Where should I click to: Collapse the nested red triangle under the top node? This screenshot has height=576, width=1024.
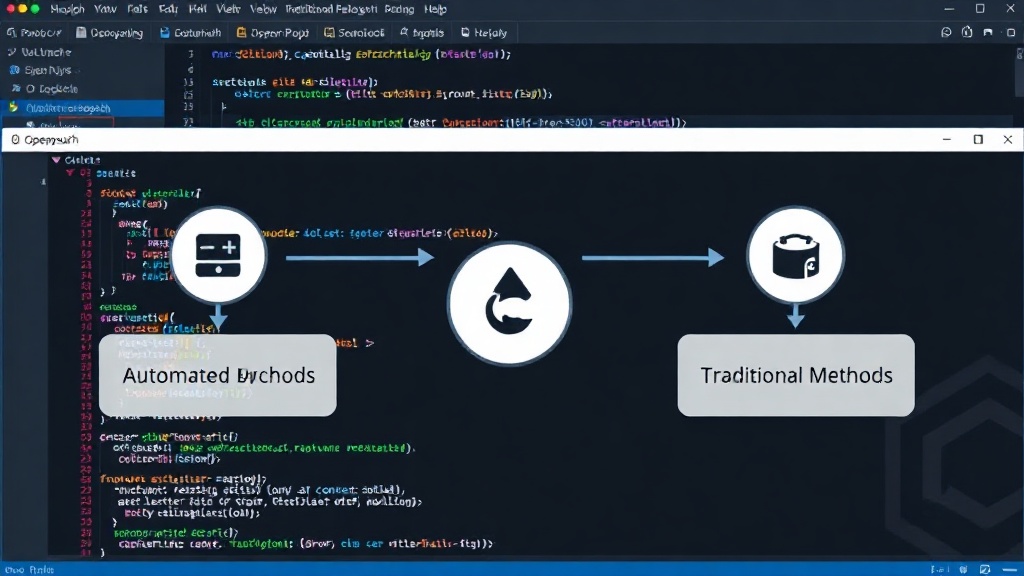[70, 173]
